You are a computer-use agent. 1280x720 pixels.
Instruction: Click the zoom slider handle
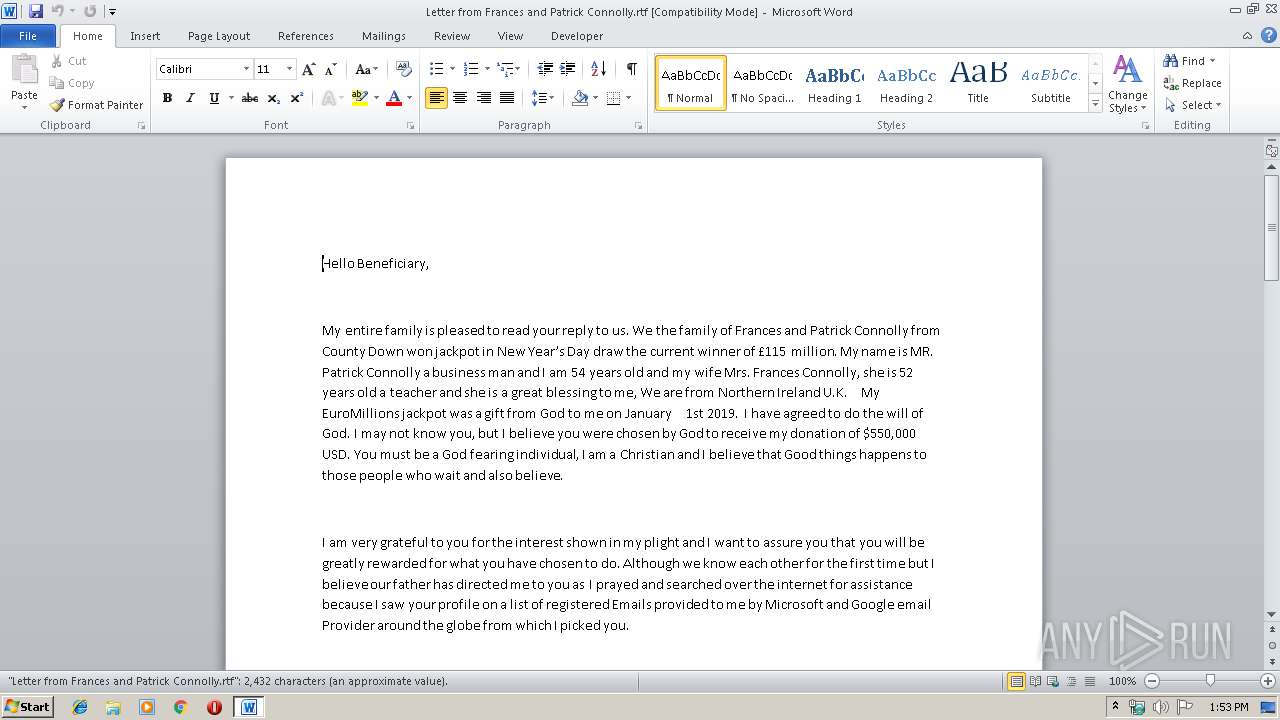1210,681
